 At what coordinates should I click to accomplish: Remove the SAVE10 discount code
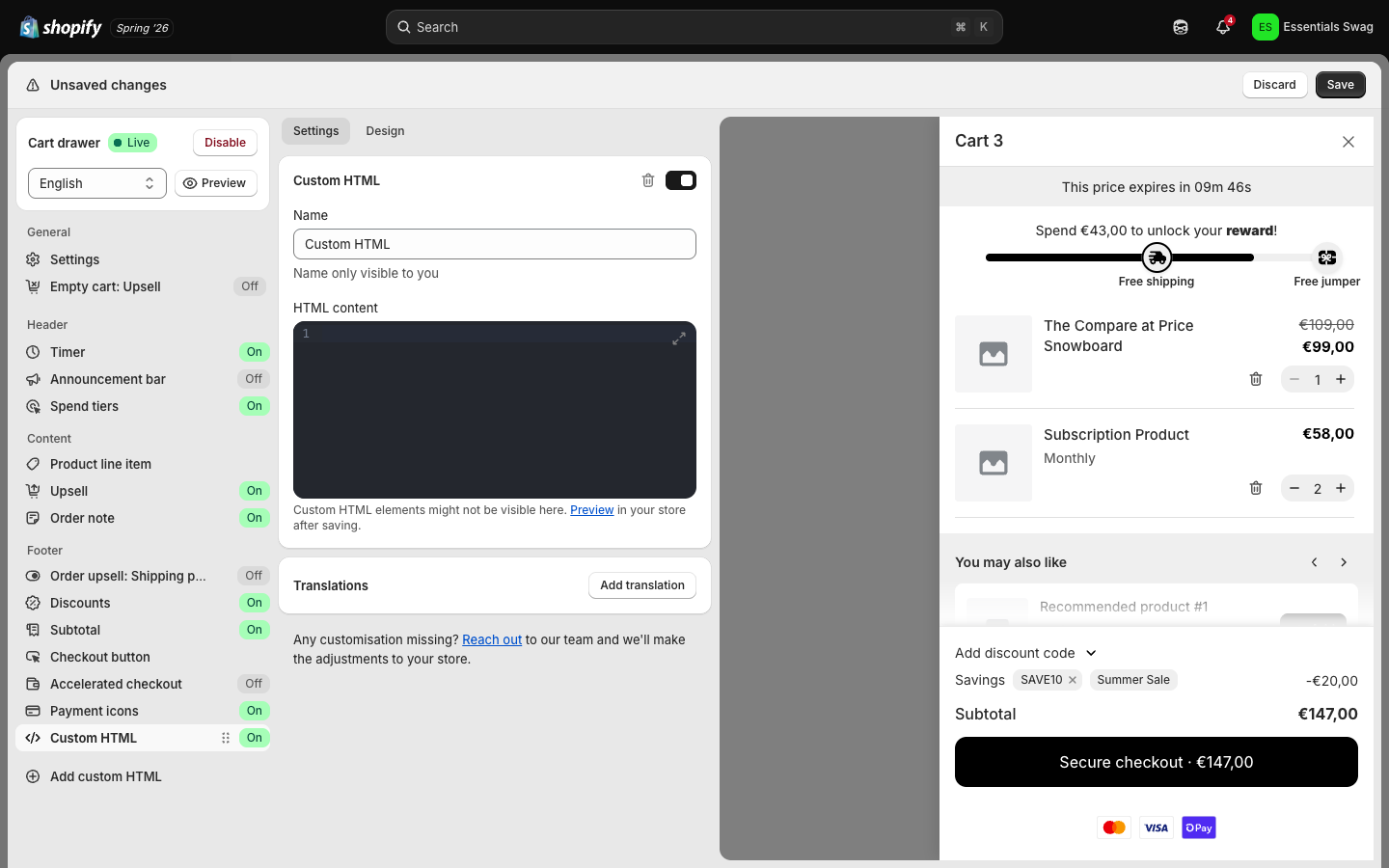(x=1073, y=680)
